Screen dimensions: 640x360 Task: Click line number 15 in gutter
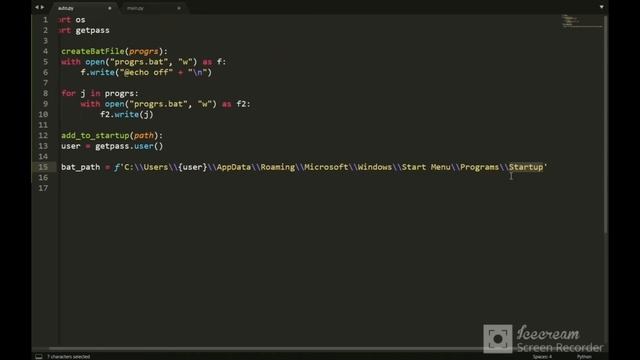[43, 167]
